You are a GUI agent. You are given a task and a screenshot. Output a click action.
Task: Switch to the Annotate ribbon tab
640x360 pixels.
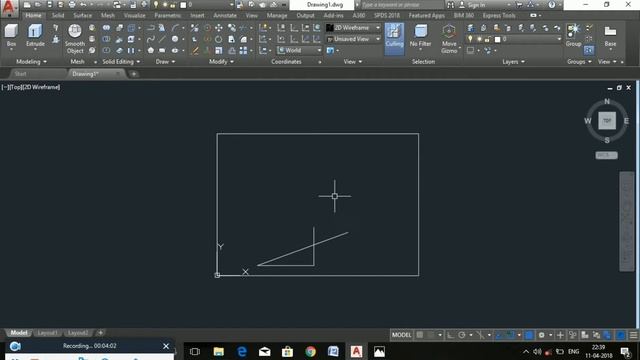tap(225, 16)
